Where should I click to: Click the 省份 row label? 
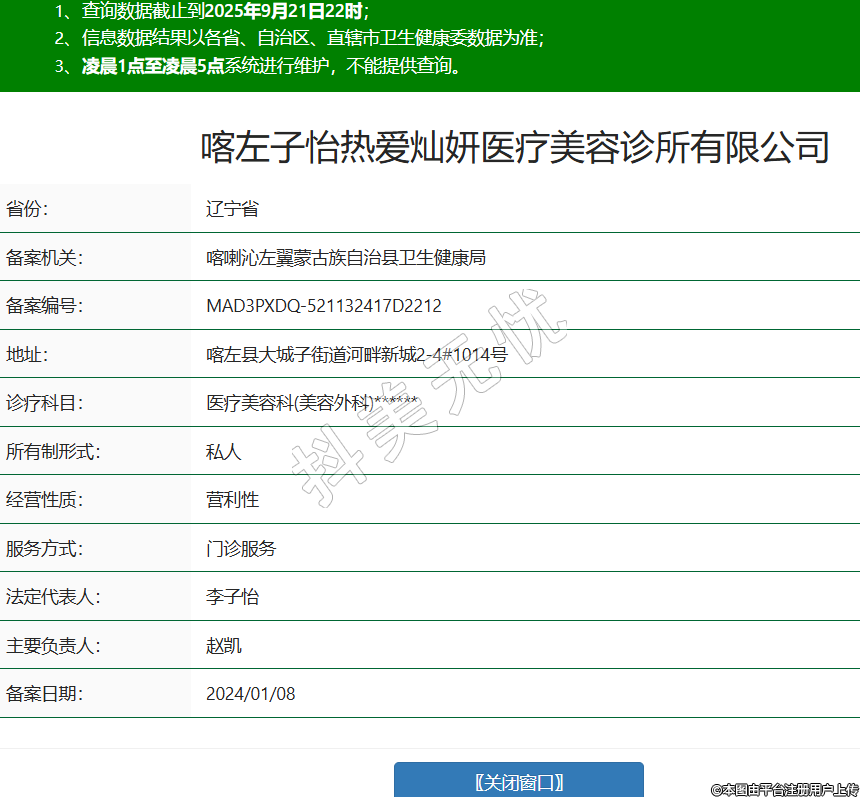[x=27, y=209]
